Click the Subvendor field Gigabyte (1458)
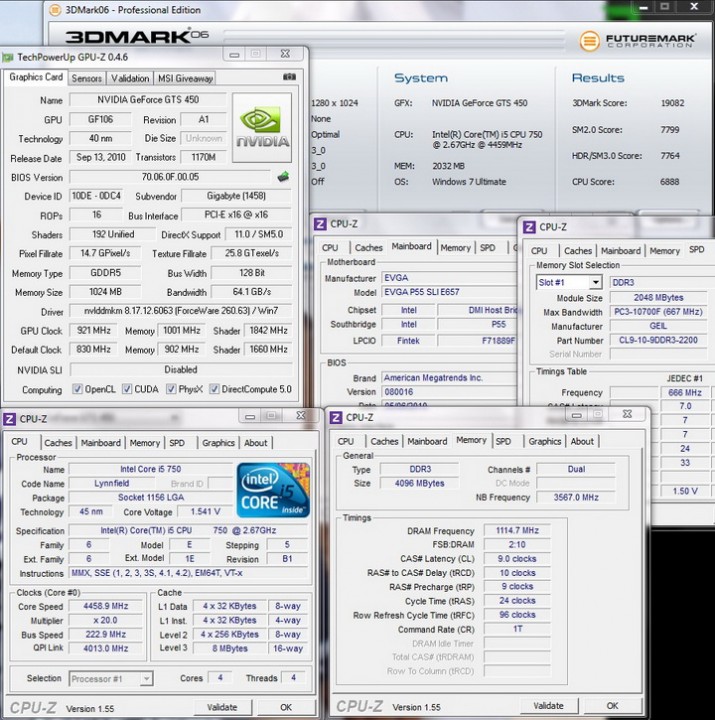 coord(236,196)
